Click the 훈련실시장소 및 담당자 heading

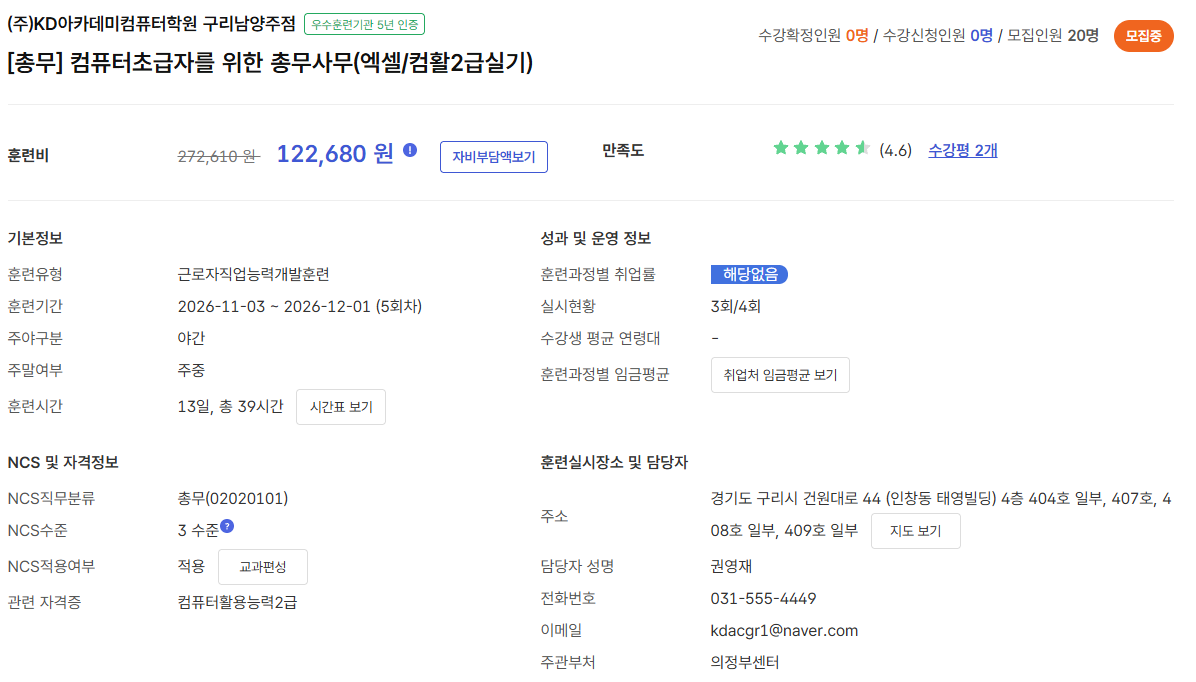click(614, 463)
